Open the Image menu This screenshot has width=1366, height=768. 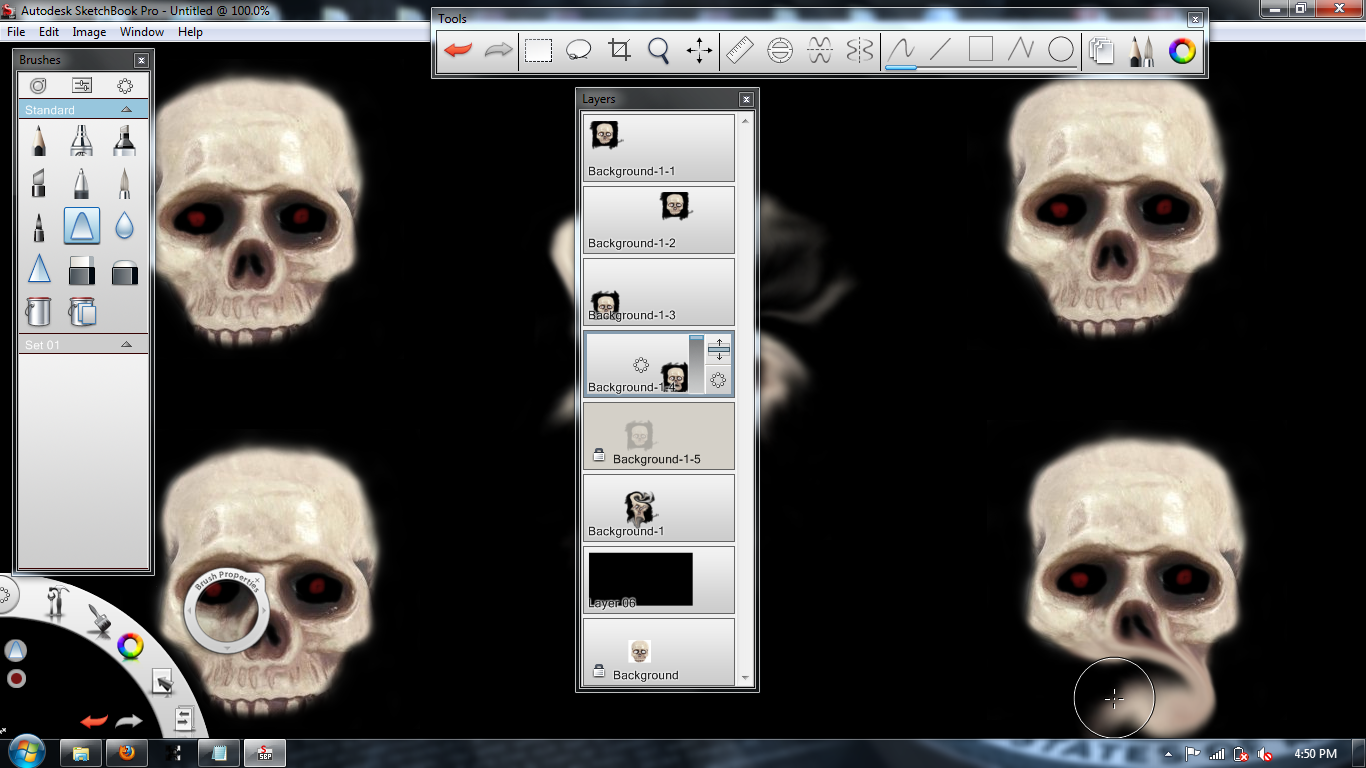[89, 32]
